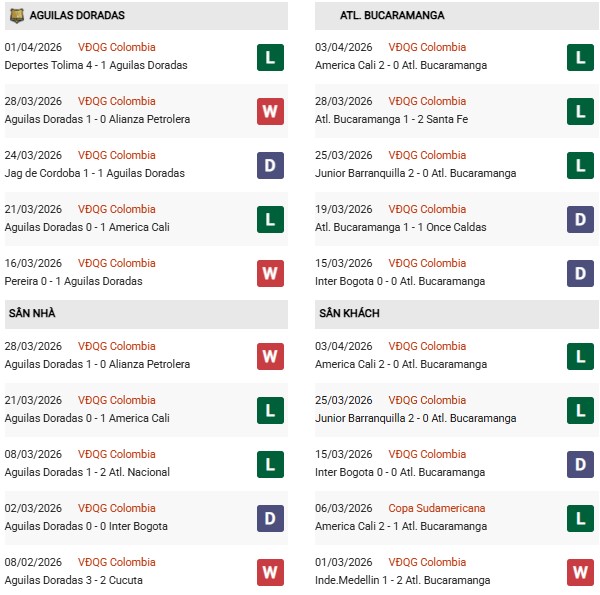Screen dimensions: 600x595
Task: Open the Copa Sudamericana competition link
Action: tap(436, 508)
